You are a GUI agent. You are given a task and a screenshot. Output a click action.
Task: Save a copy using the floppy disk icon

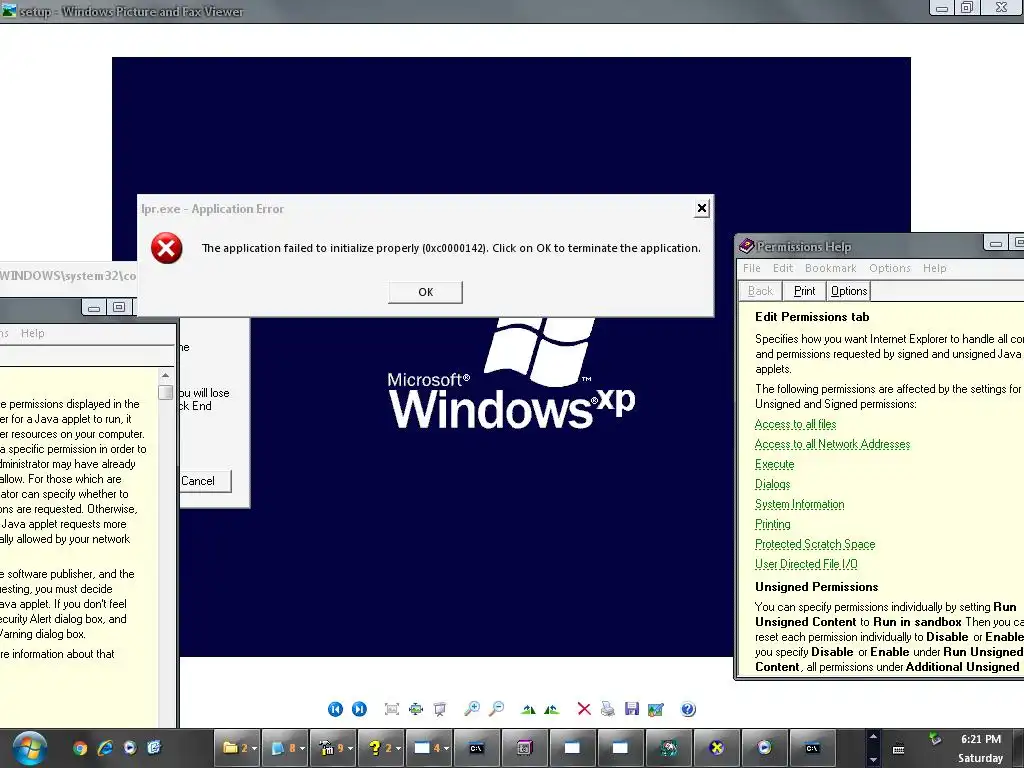pos(632,709)
